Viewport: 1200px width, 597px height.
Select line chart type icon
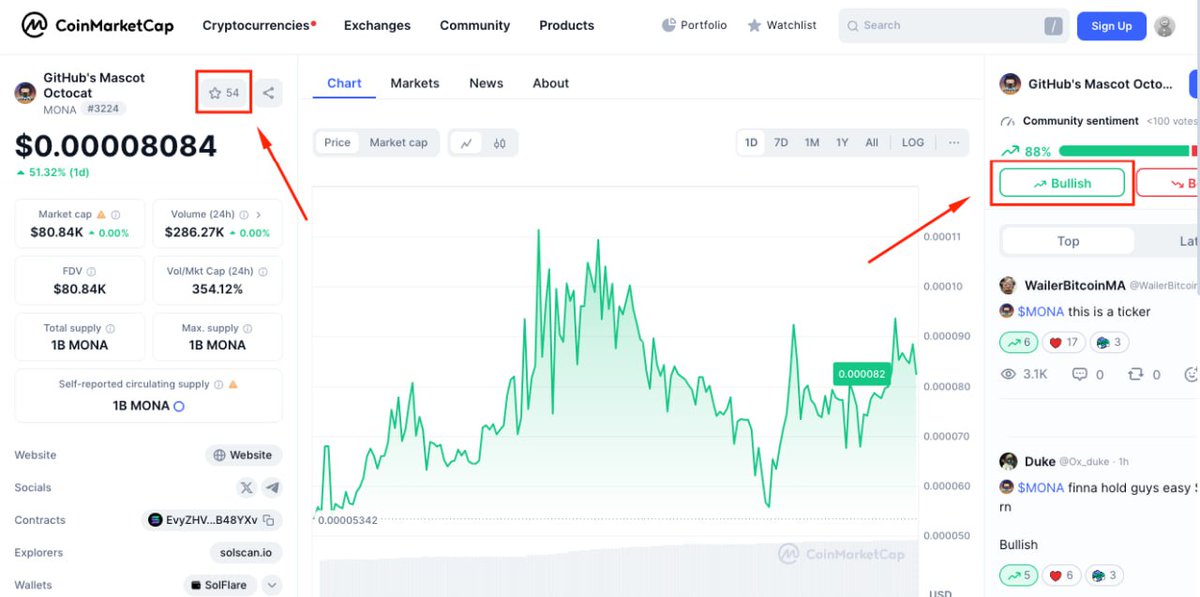click(466, 143)
